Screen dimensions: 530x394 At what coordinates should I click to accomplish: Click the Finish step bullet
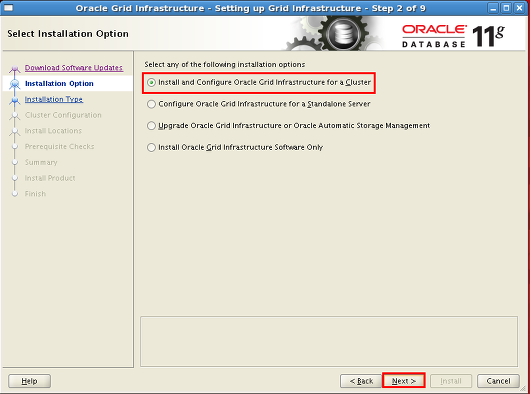point(15,194)
